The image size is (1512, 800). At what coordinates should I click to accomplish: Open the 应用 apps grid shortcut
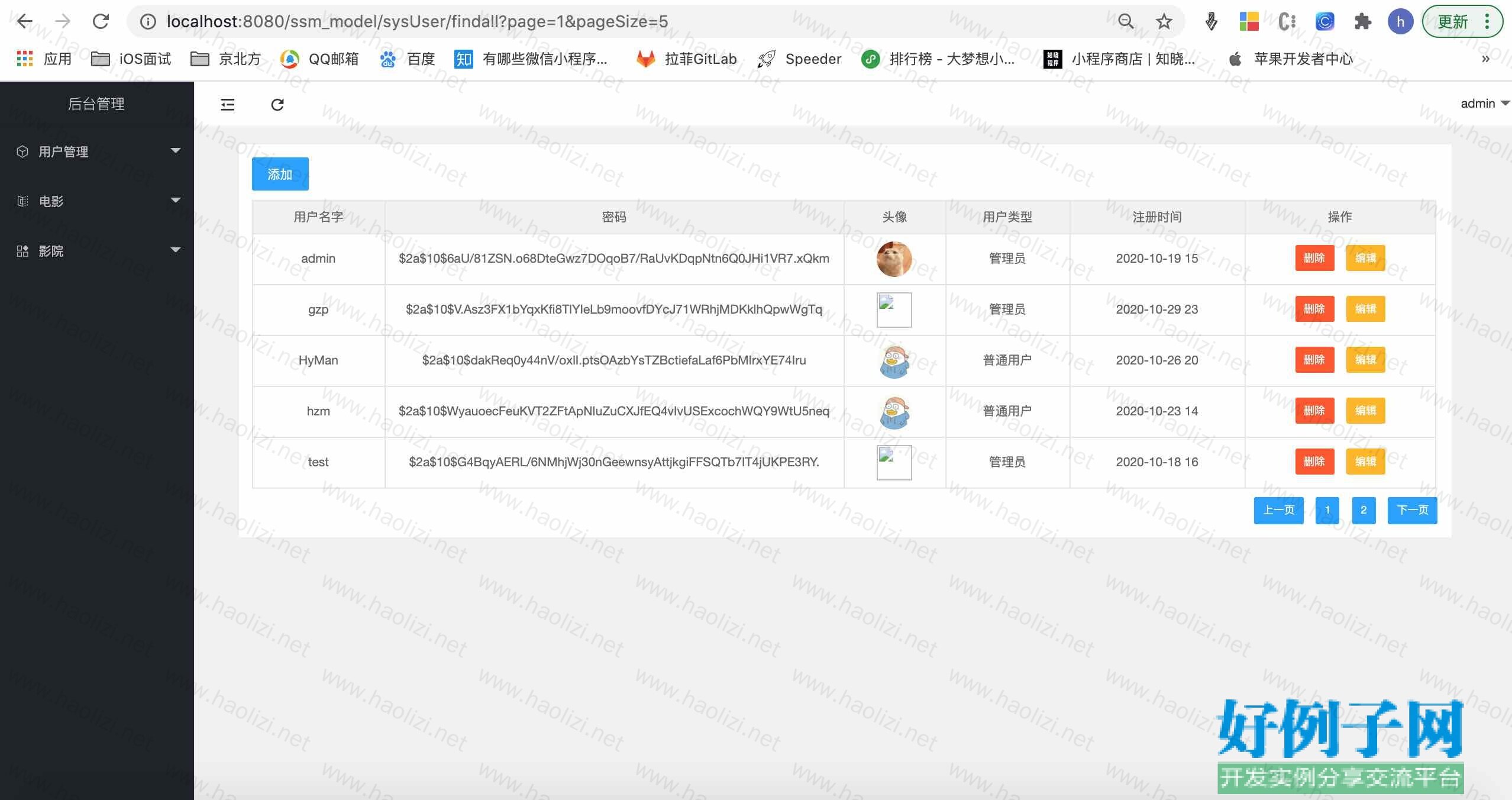coord(44,59)
